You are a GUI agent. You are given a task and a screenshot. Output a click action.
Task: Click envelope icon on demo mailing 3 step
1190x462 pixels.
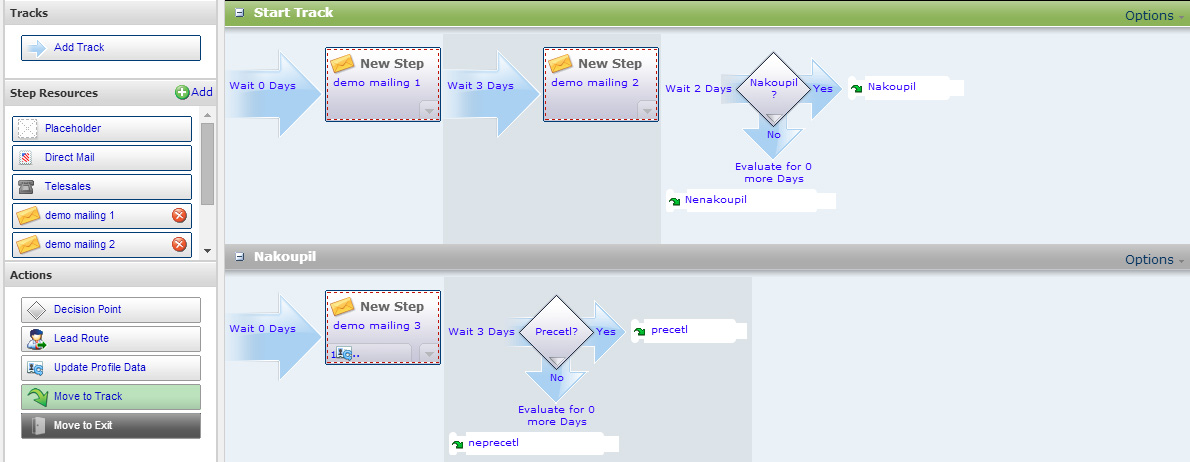(x=343, y=306)
